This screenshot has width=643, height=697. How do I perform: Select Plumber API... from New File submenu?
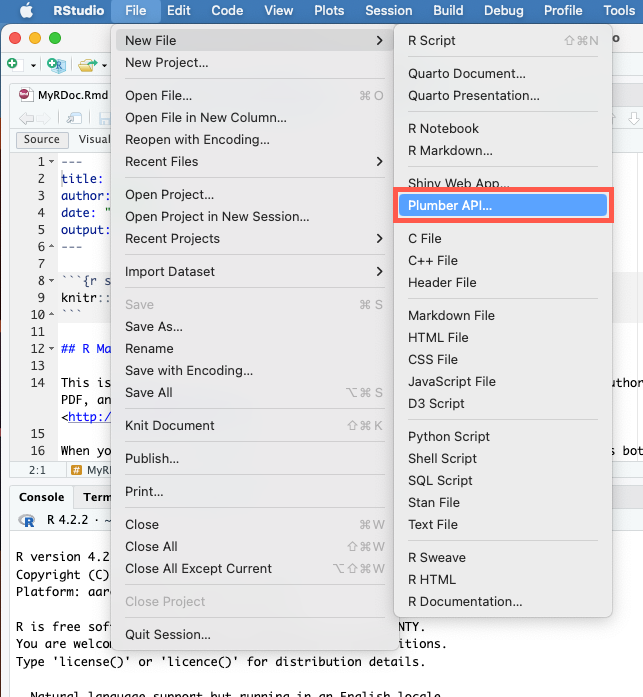(x=503, y=205)
